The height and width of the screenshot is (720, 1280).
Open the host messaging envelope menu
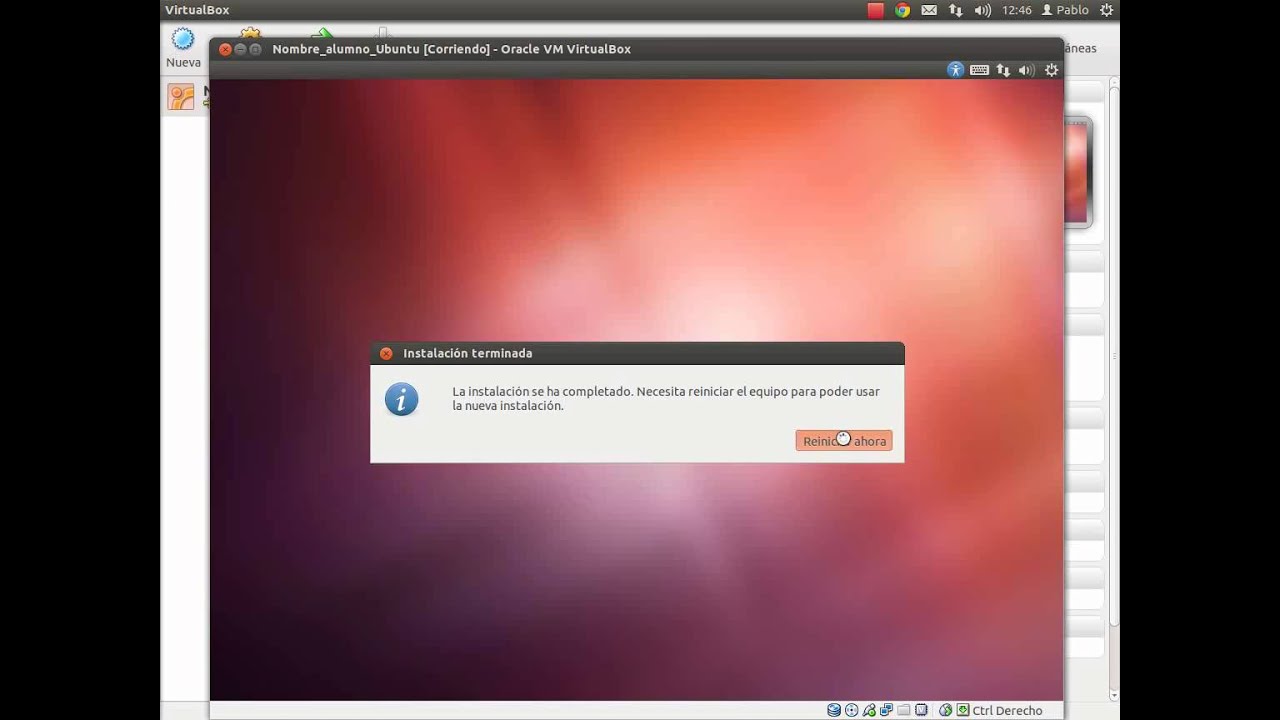[x=929, y=10]
